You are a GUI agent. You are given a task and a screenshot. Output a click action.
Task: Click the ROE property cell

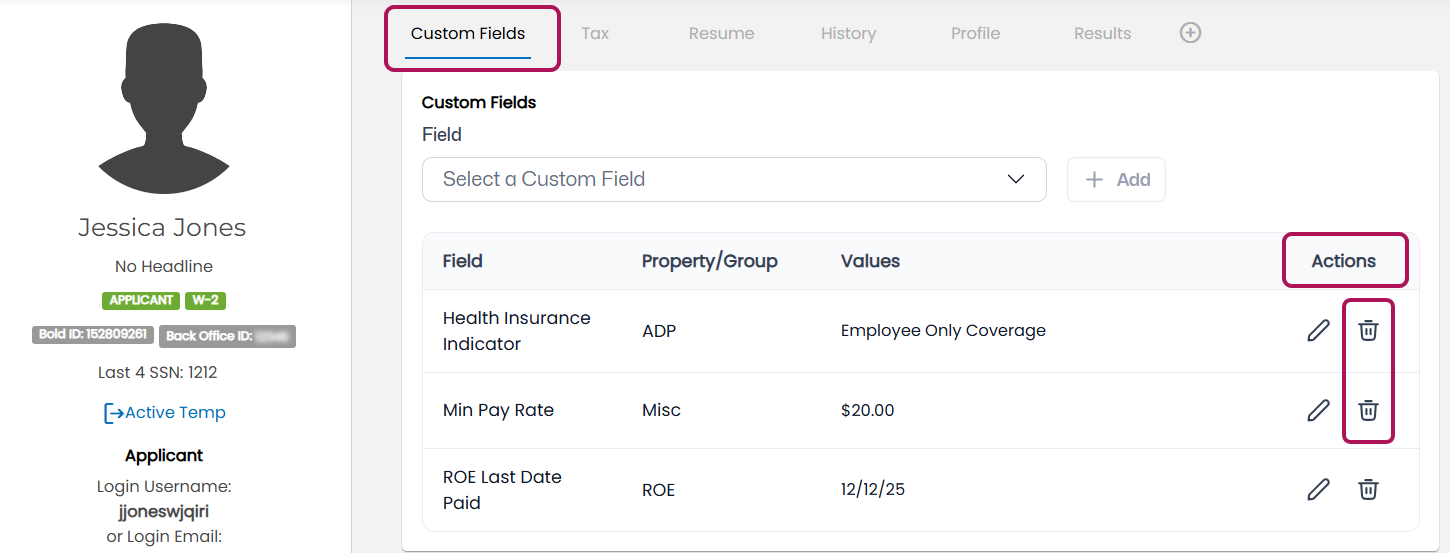[x=658, y=490]
